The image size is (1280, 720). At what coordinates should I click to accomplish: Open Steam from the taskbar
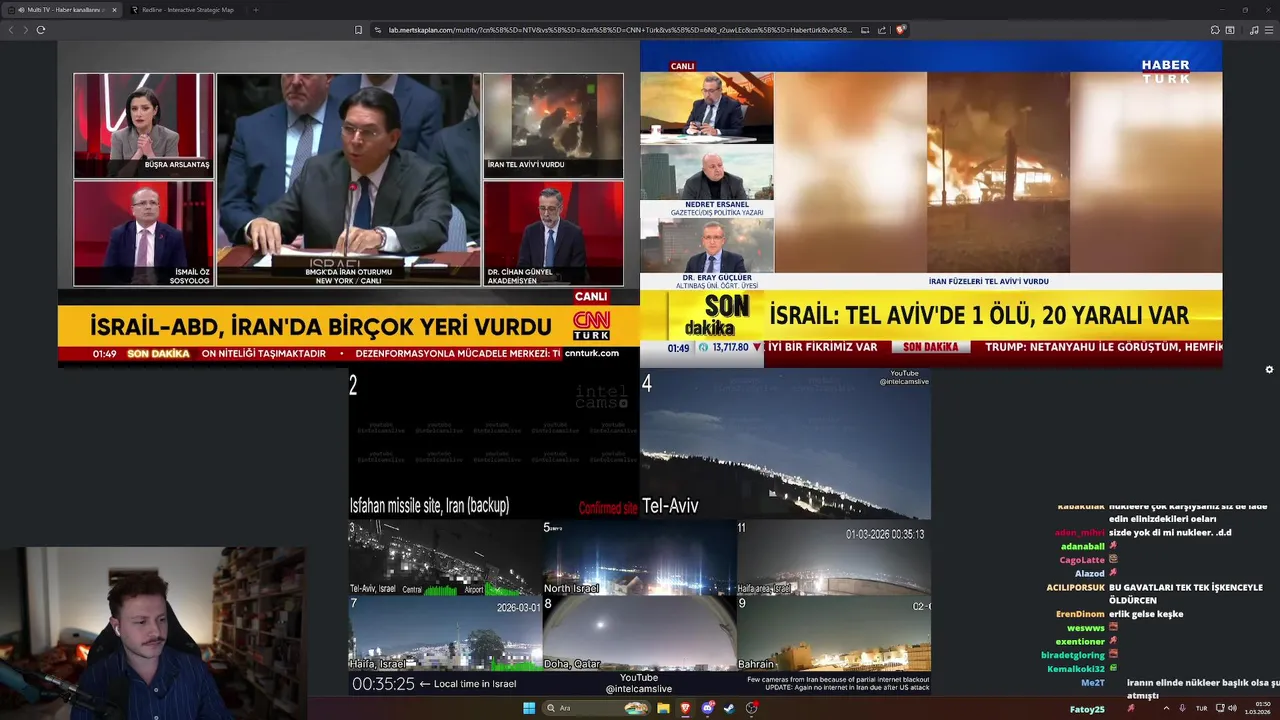729,708
